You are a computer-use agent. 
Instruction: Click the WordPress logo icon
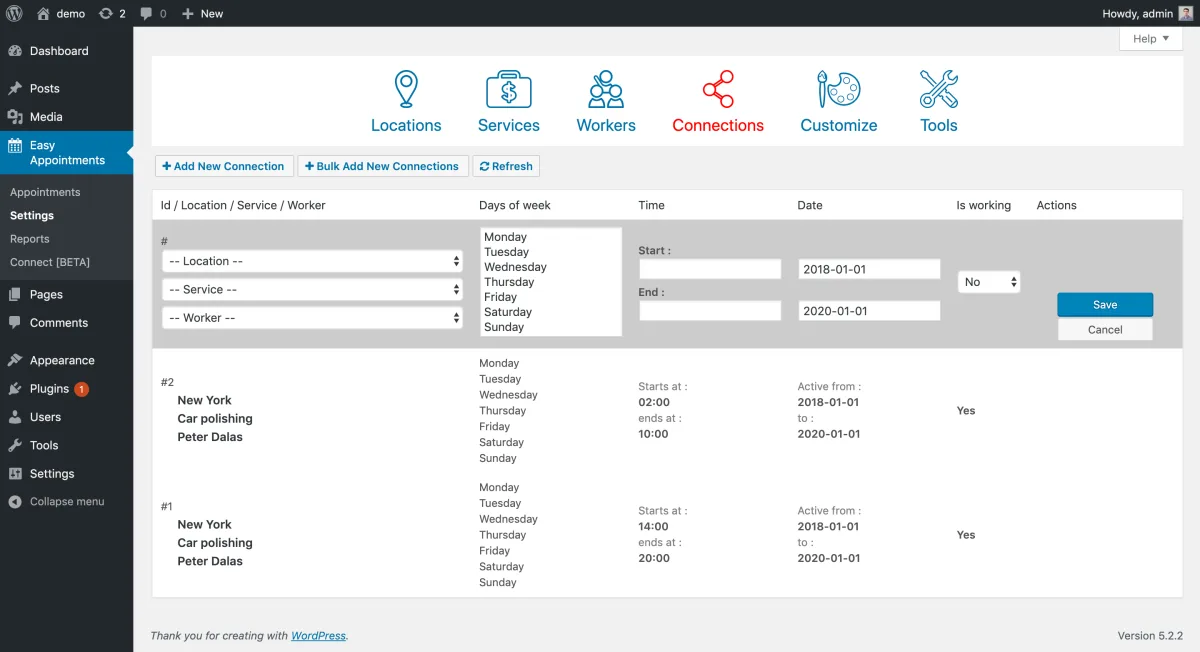coord(14,14)
